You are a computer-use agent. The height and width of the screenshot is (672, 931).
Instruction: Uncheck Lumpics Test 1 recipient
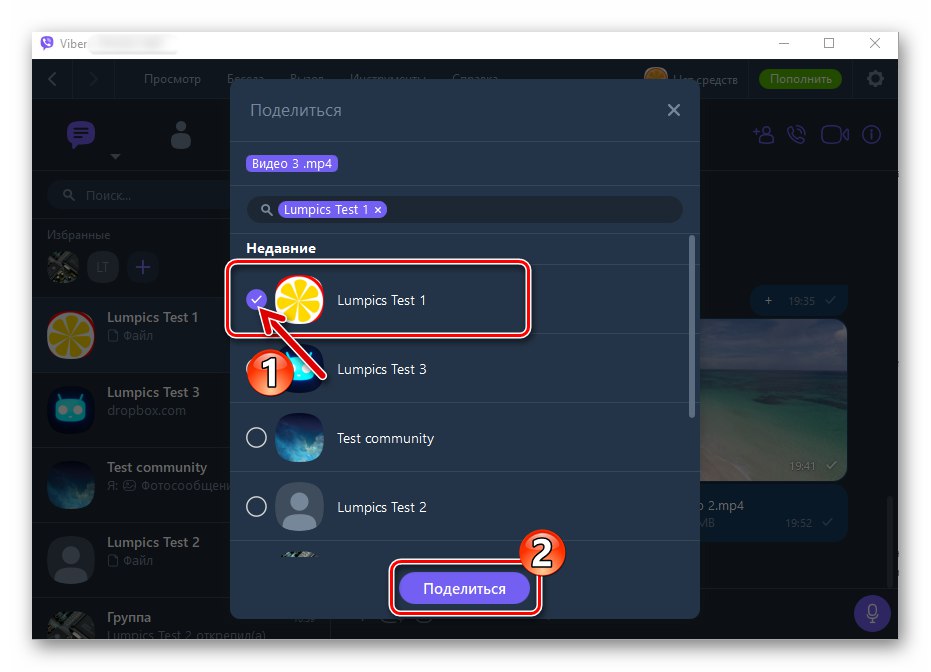tap(256, 300)
